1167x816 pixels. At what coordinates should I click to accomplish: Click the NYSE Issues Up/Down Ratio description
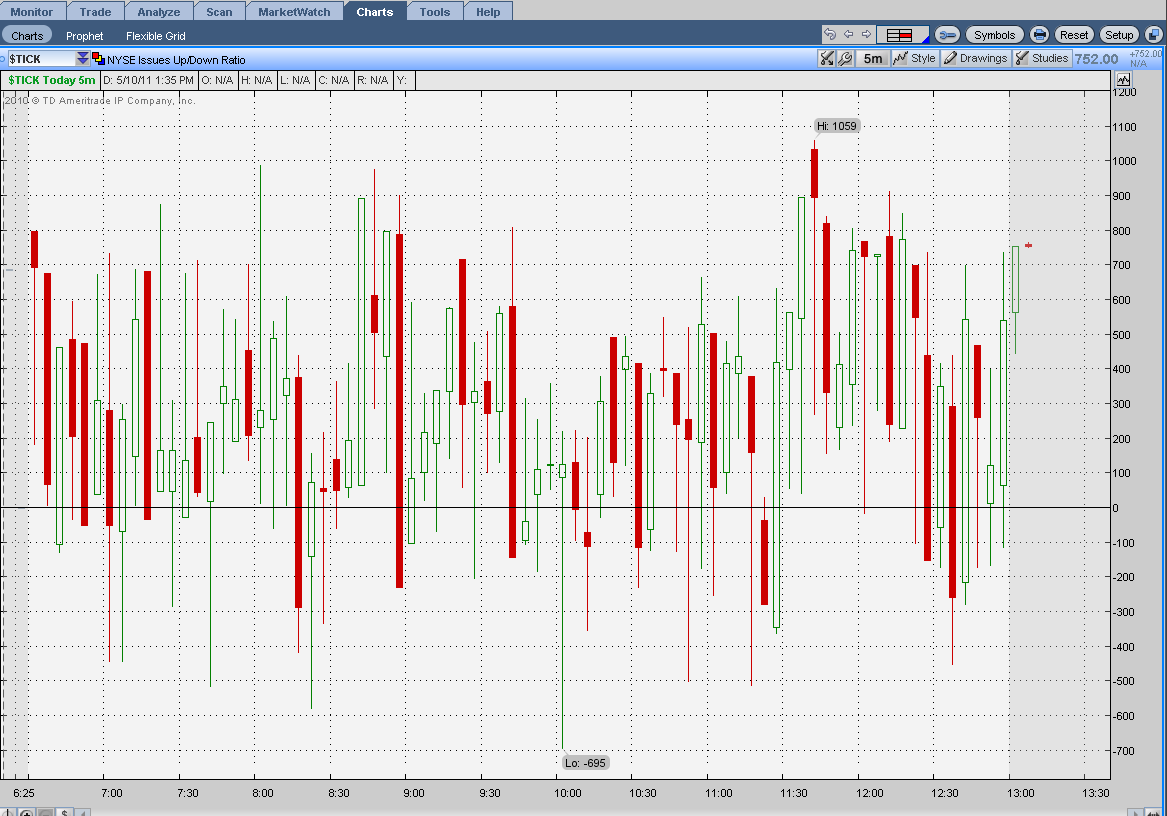(176, 60)
